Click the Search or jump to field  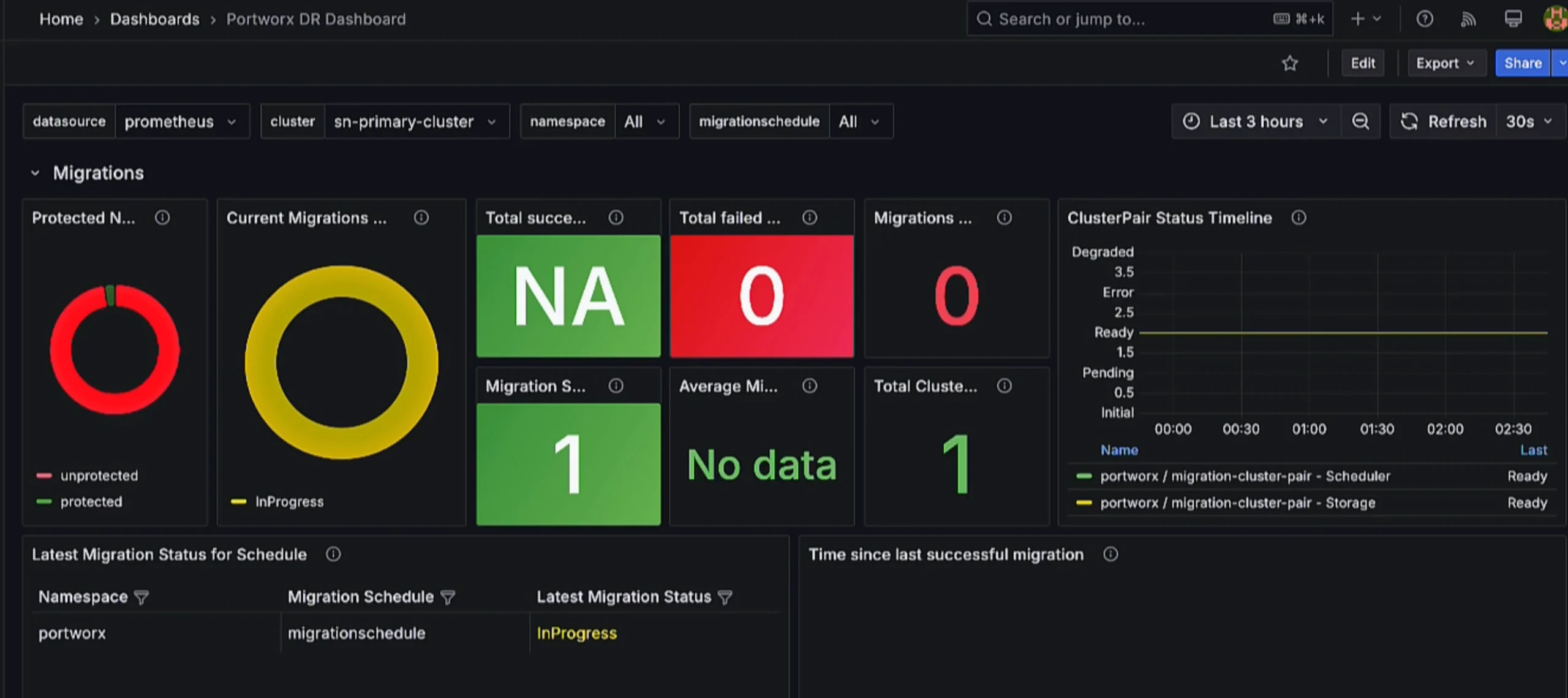pyautogui.click(x=1150, y=19)
